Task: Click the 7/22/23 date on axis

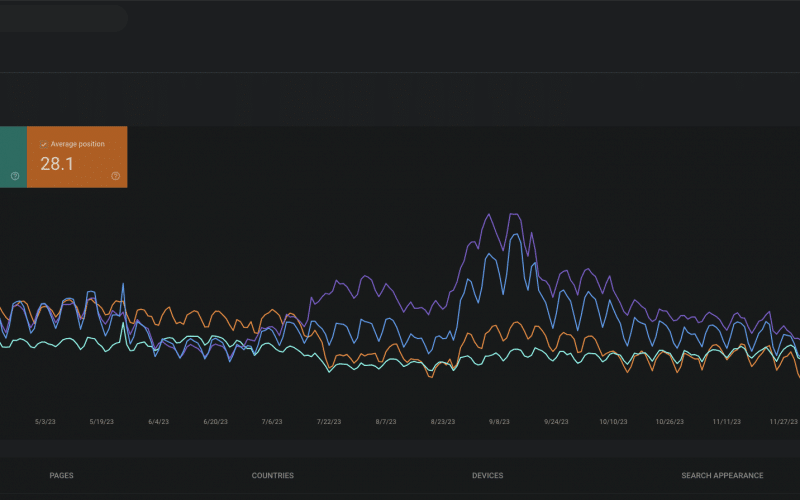Action: pos(330,422)
